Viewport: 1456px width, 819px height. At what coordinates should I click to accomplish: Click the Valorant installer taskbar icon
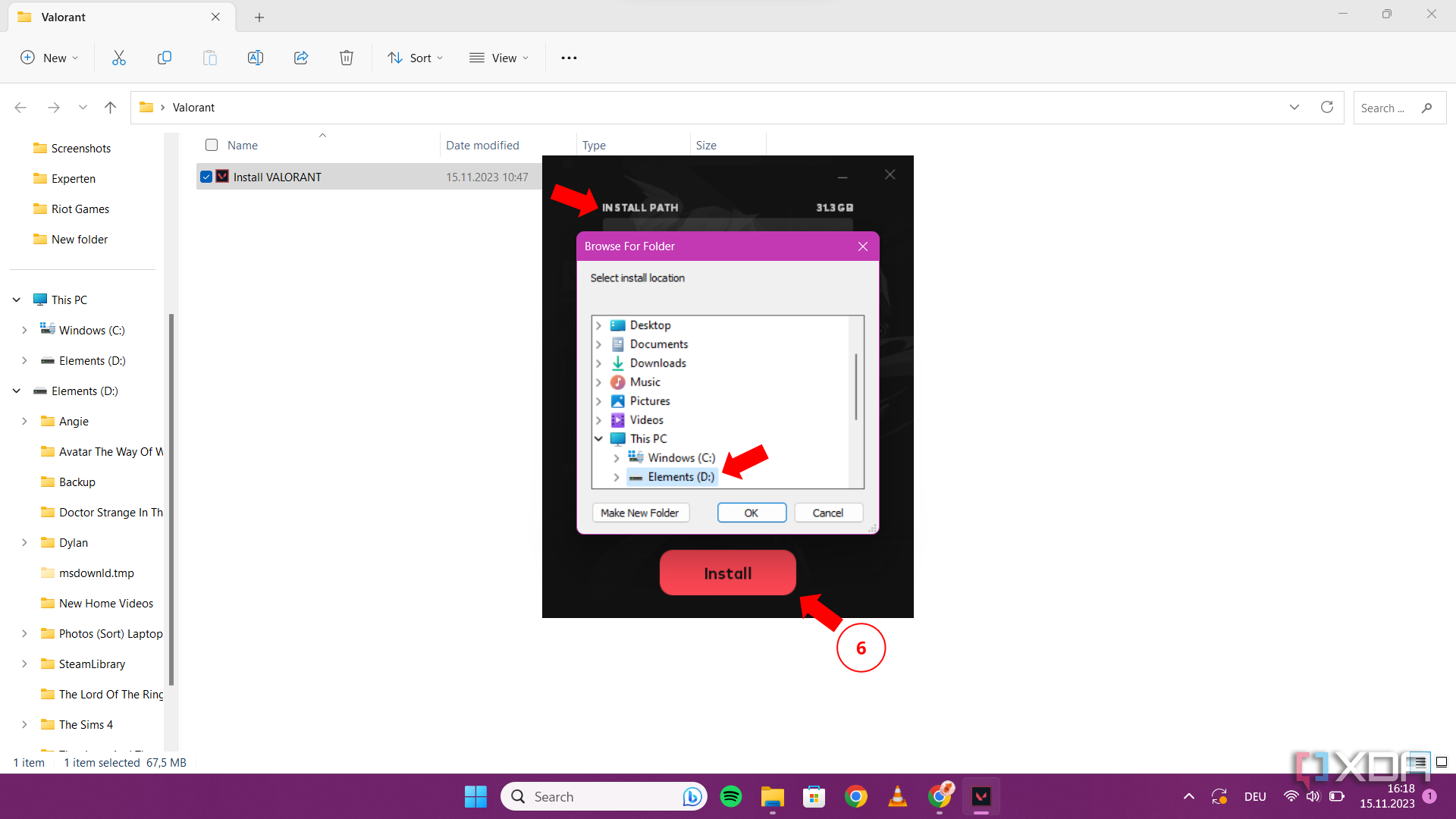point(981,796)
